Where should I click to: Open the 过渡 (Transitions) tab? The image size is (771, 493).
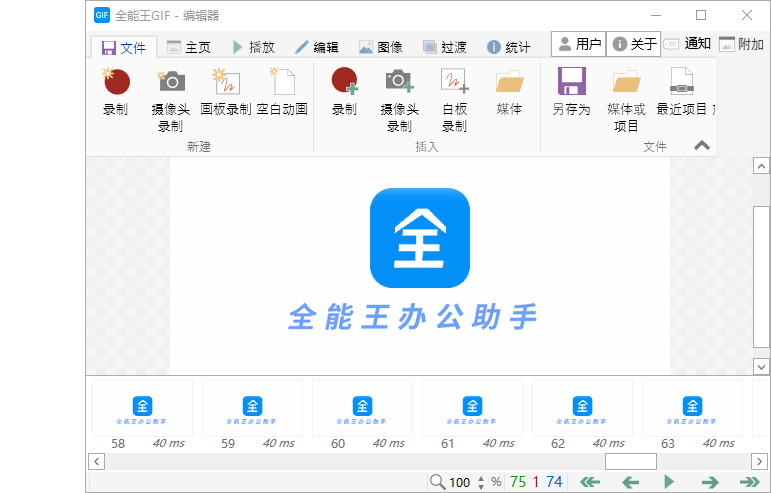pos(444,47)
